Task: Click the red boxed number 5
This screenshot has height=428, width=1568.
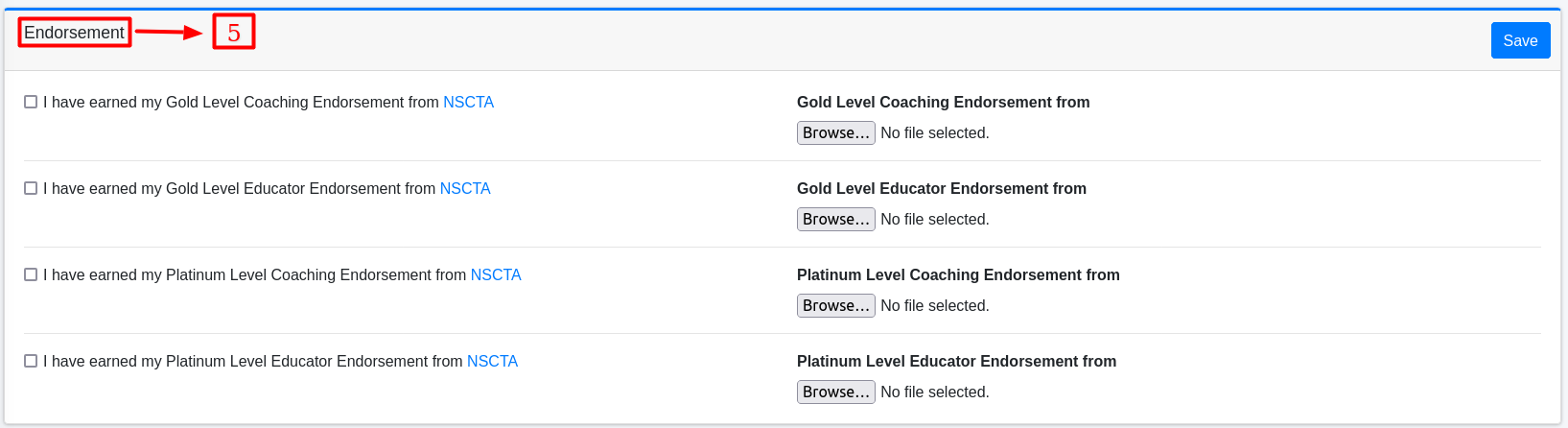Action: pyautogui.click(x=234, y=33)
